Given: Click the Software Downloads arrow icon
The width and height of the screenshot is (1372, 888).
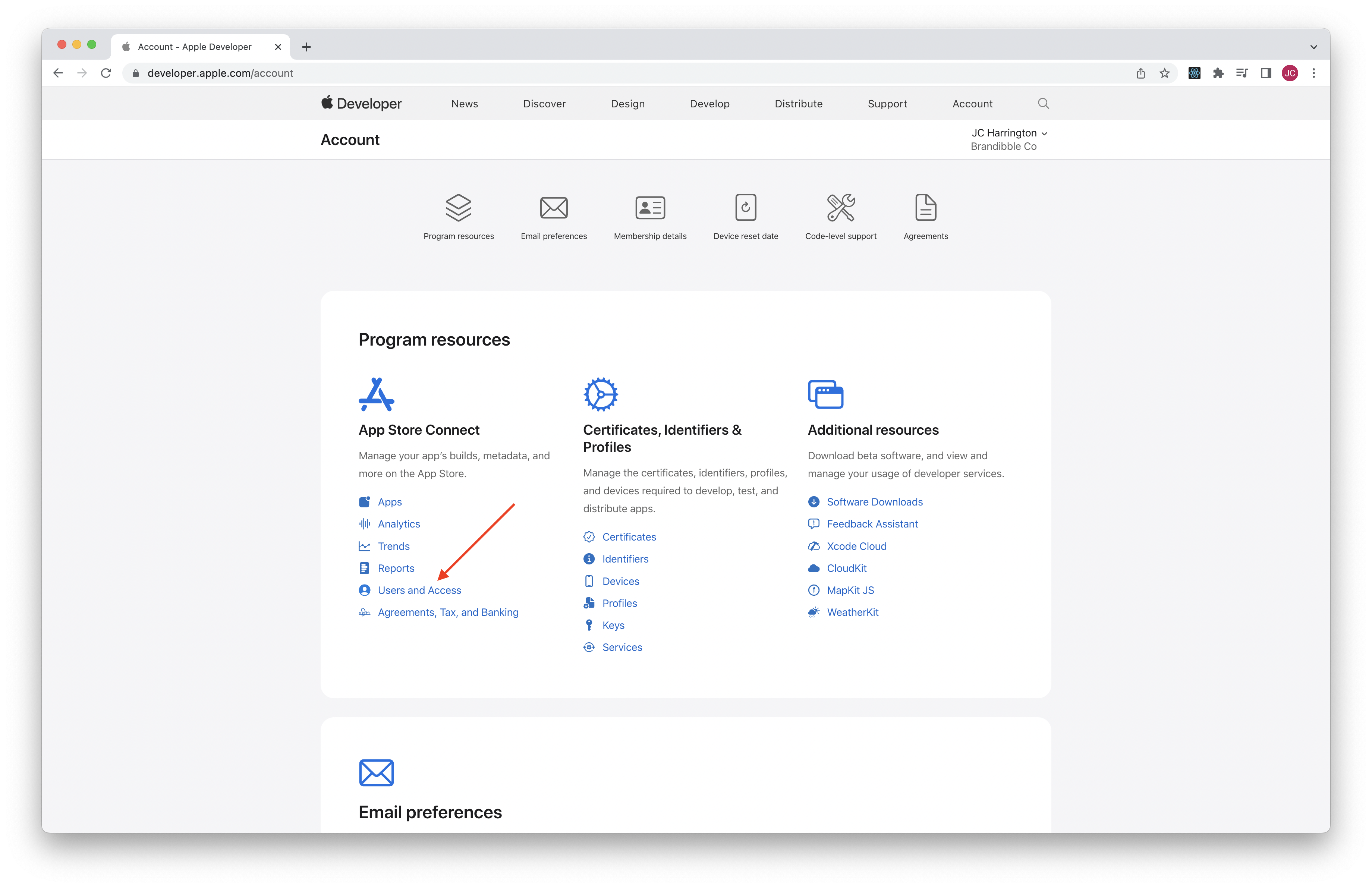Looking at the screenshot, I should (x=814, y=502).
